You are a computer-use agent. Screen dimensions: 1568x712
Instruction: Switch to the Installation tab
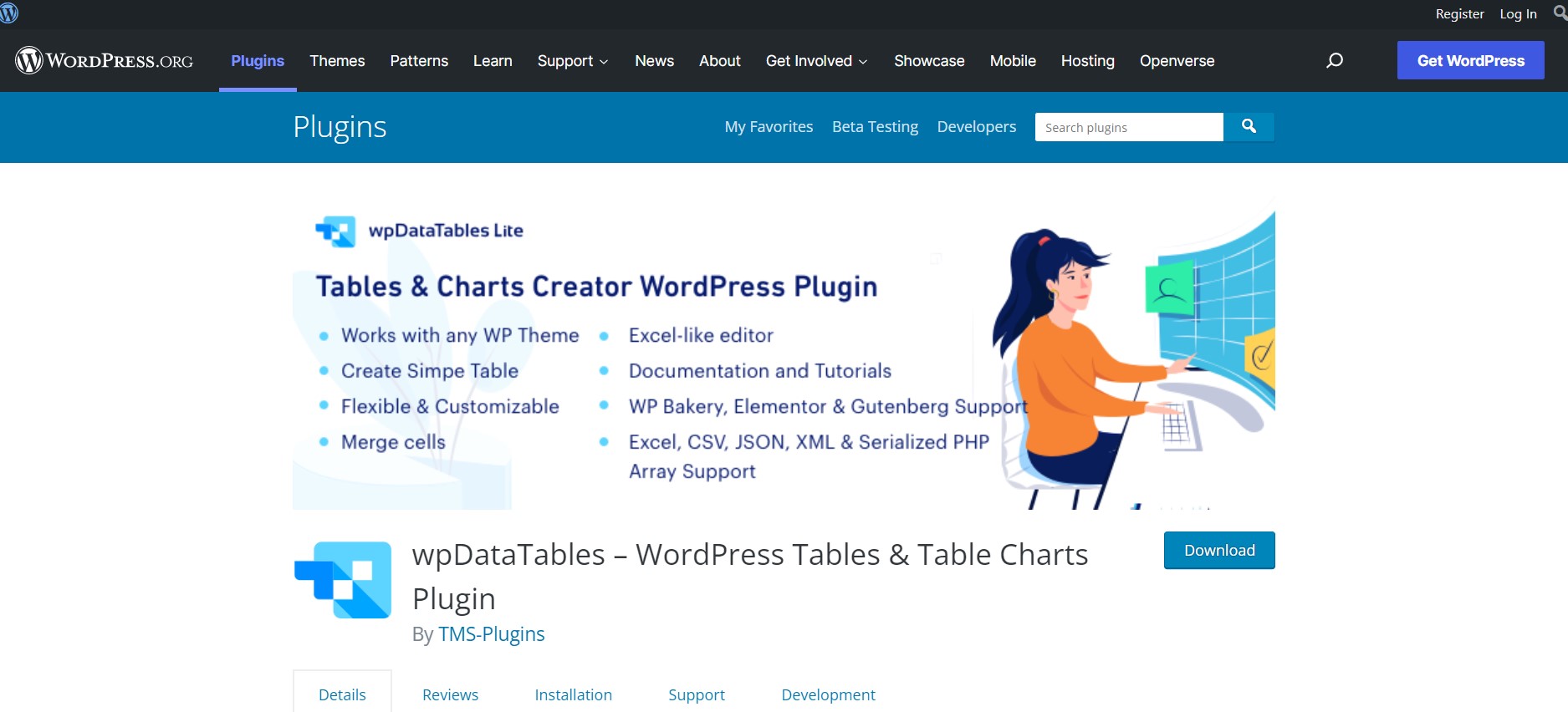573,694
